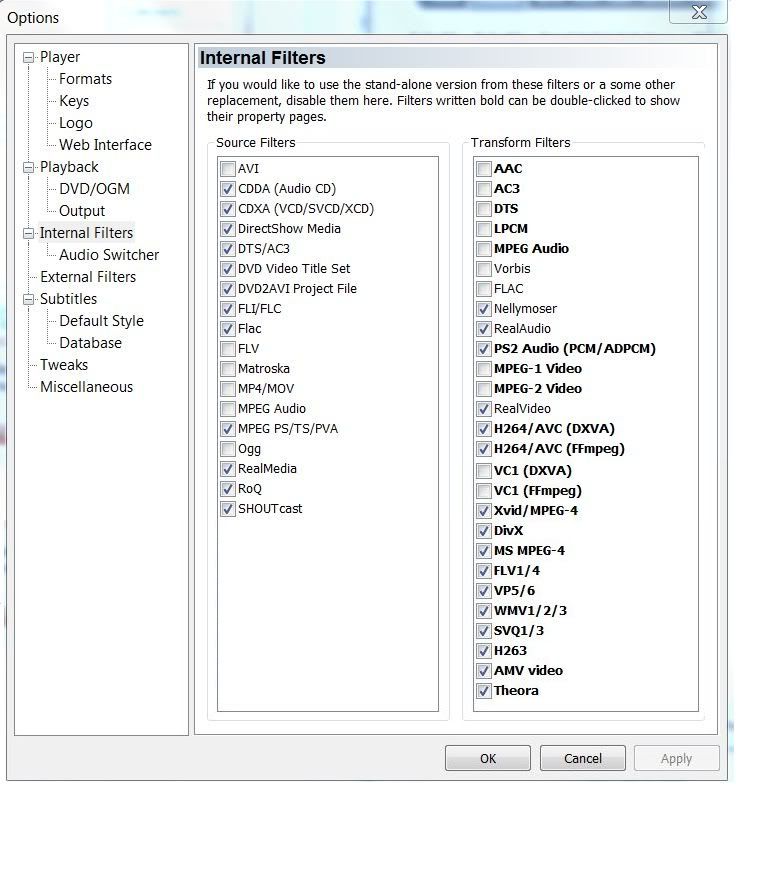Toggle the H264/AVC (DXVA) checkbox
This screenshot has width=777, height=873.
tap(484, 429)
